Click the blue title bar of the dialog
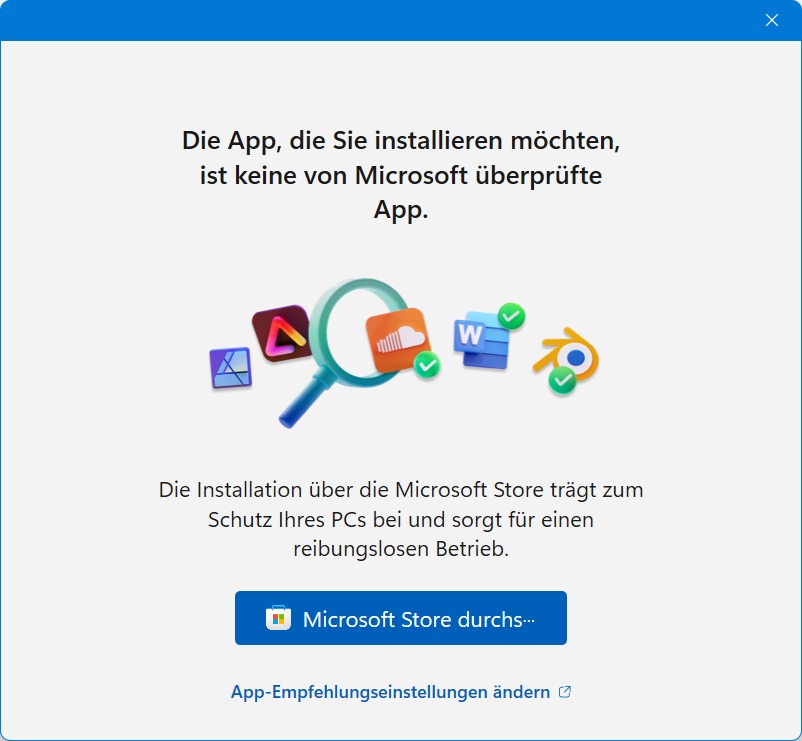Viewport: 802px width, 741px height. point(378,20)
